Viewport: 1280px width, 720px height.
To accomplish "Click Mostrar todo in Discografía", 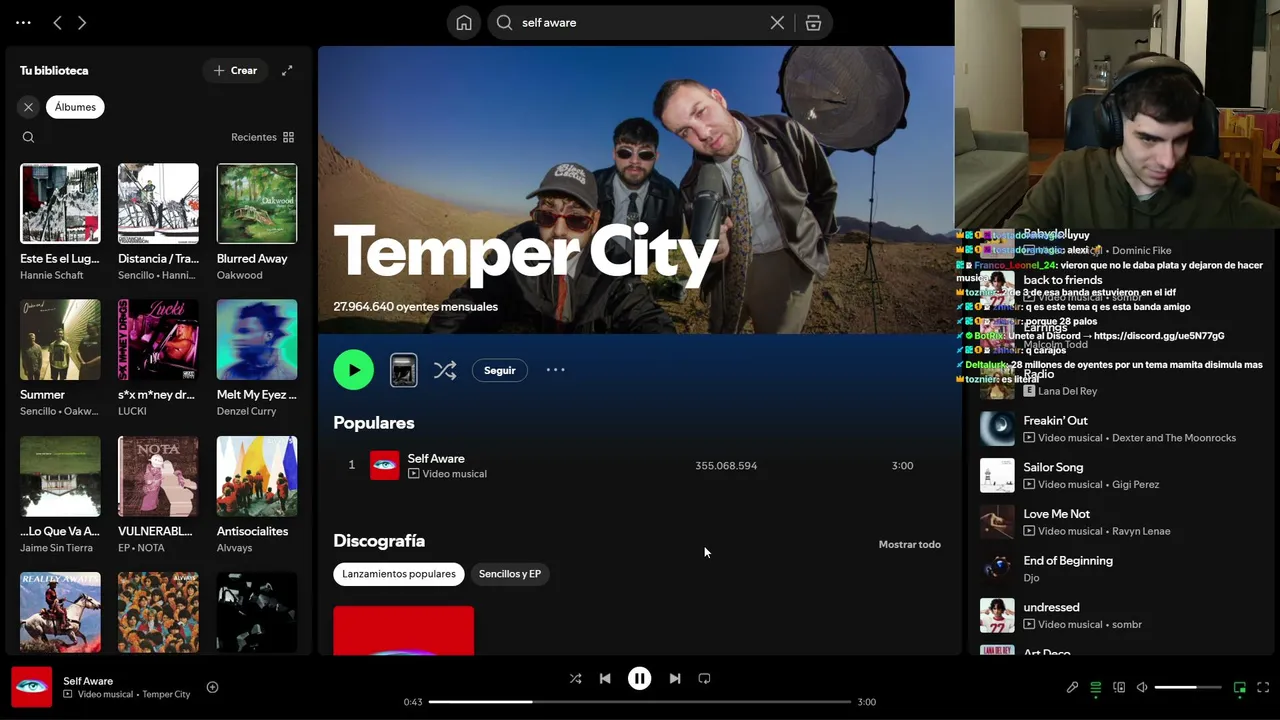I will click(910, 544).
